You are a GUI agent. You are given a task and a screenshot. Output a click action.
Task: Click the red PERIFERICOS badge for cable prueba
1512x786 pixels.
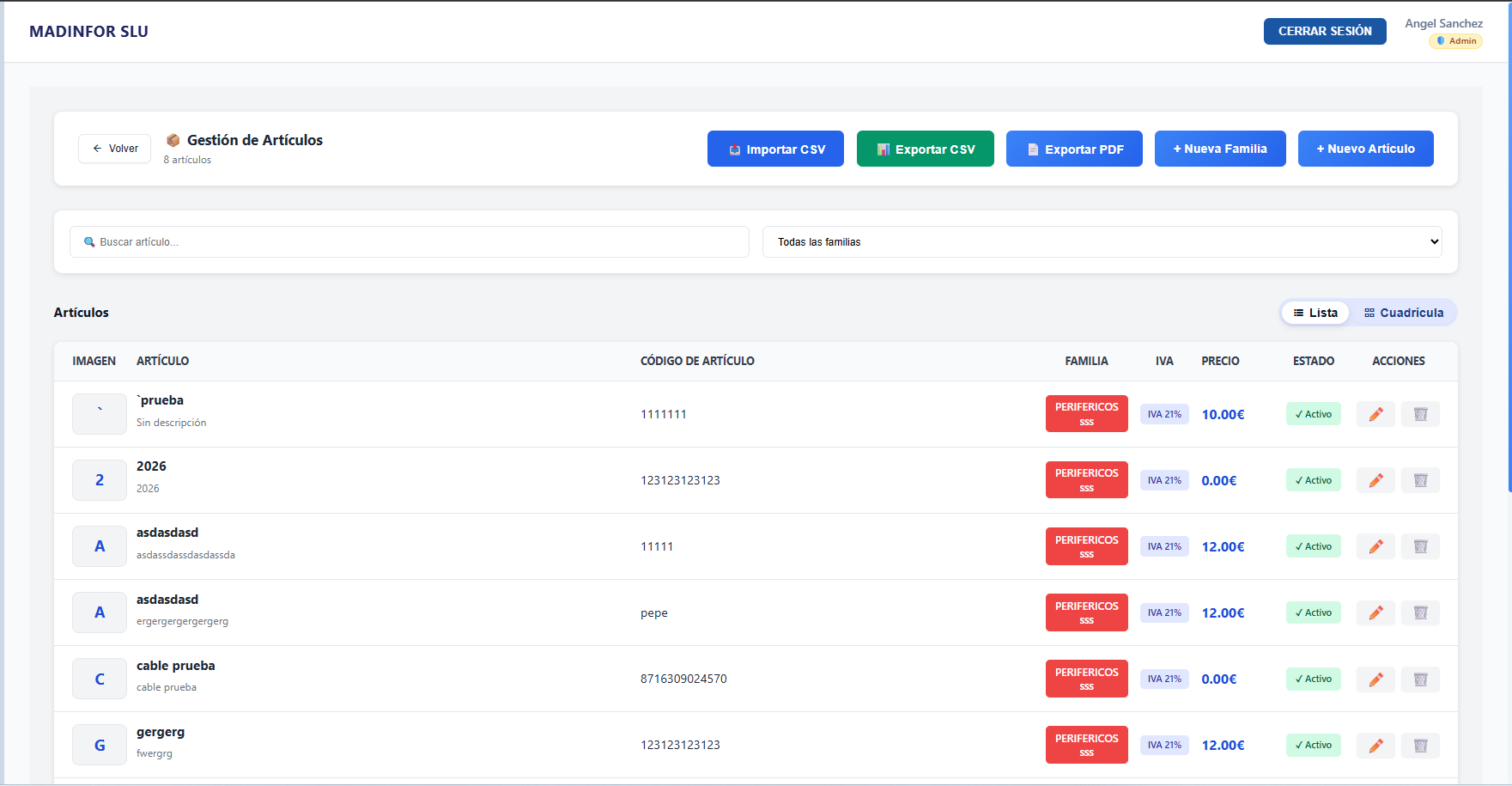pyautogui.click(x=1086, y=679)
